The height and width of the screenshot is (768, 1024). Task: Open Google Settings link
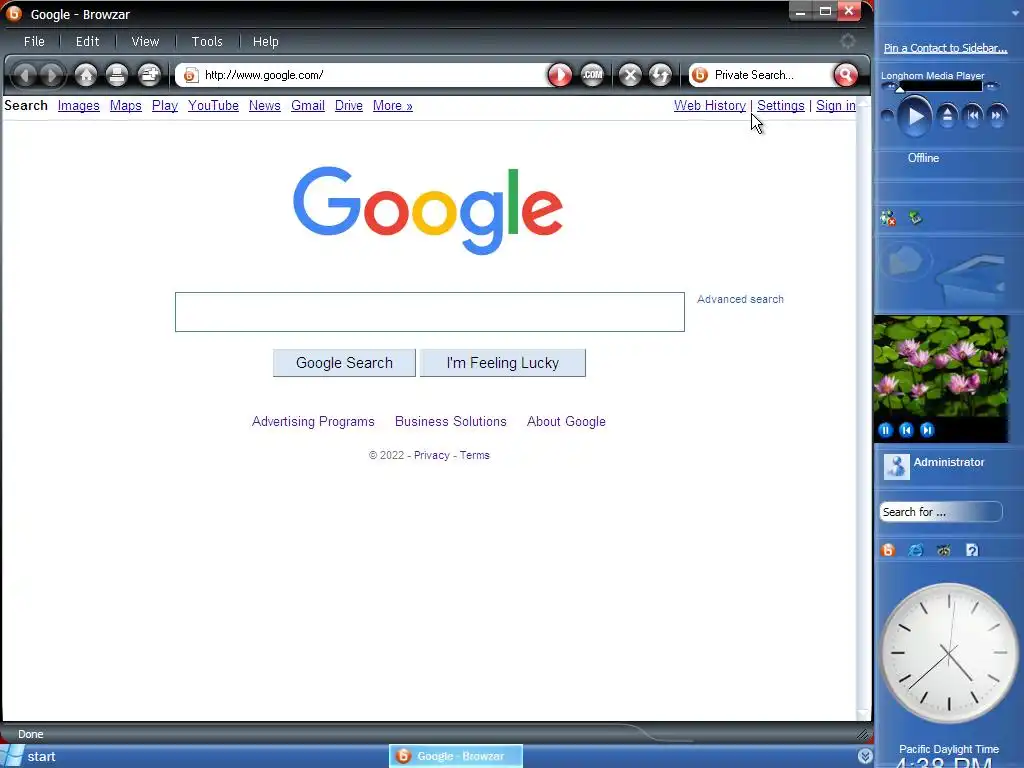click(780, 106)
